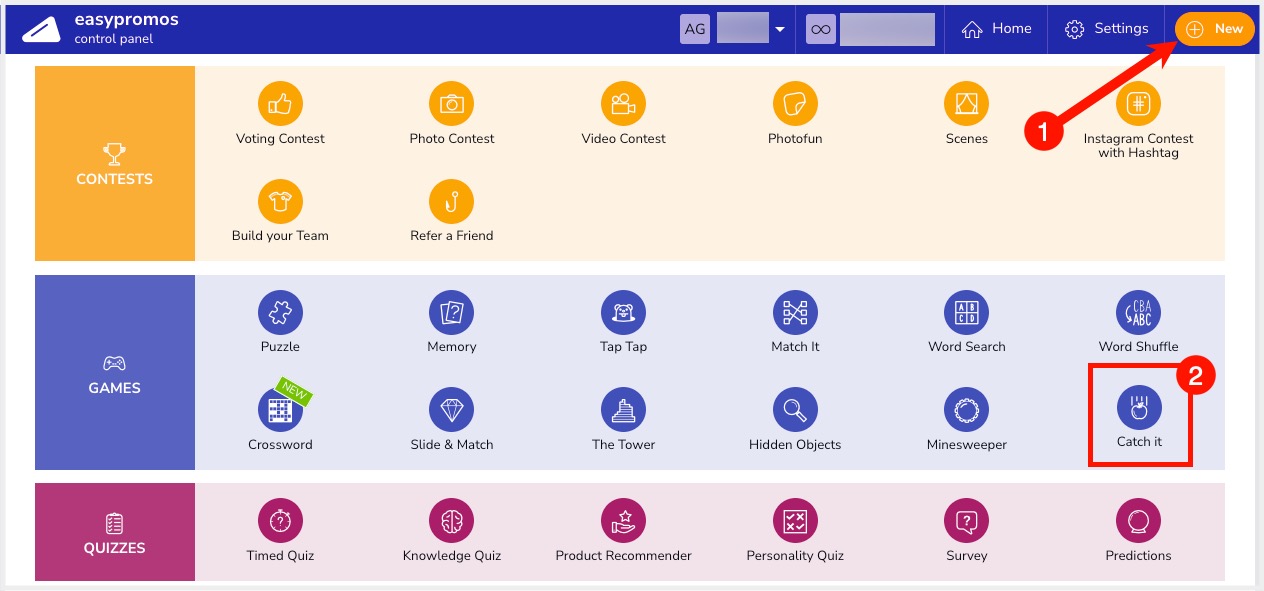Open the Memory game icon
This screenshot has width=1264, height=591.
(x=452, y=312)
